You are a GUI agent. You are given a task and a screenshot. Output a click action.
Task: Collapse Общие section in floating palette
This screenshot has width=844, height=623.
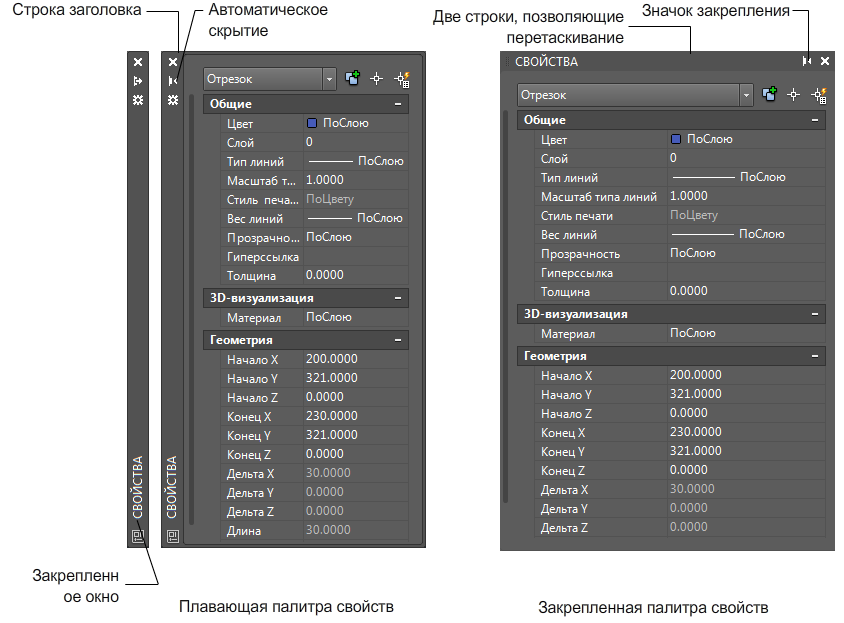398,104
